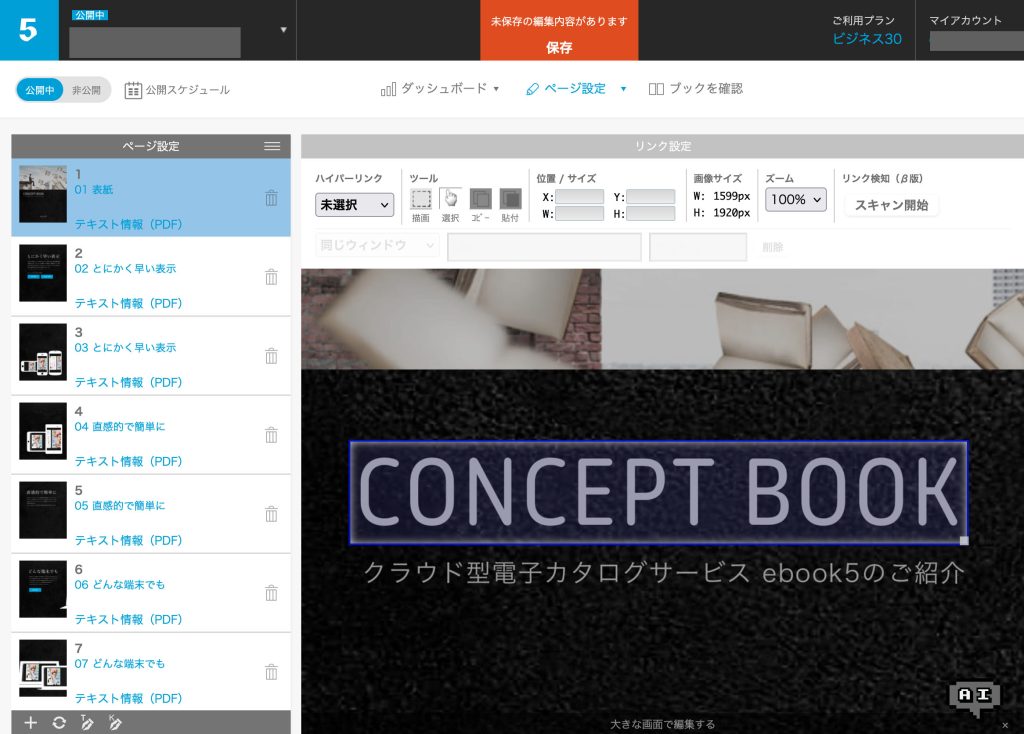Switch publish toggle to 非公開
This screenshot has height=734, width=1024.
pyautogui.click(x=86, y=90)
